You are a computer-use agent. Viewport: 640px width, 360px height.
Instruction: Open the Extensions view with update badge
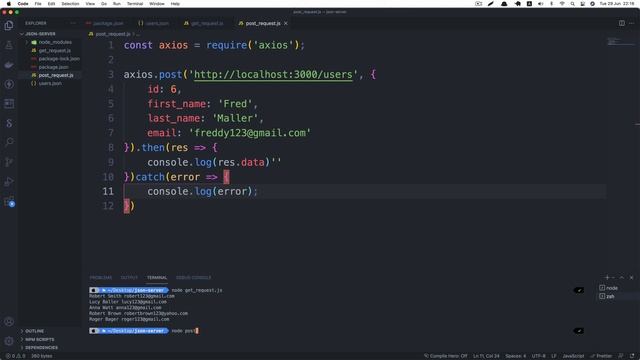(x=9, y=202)
